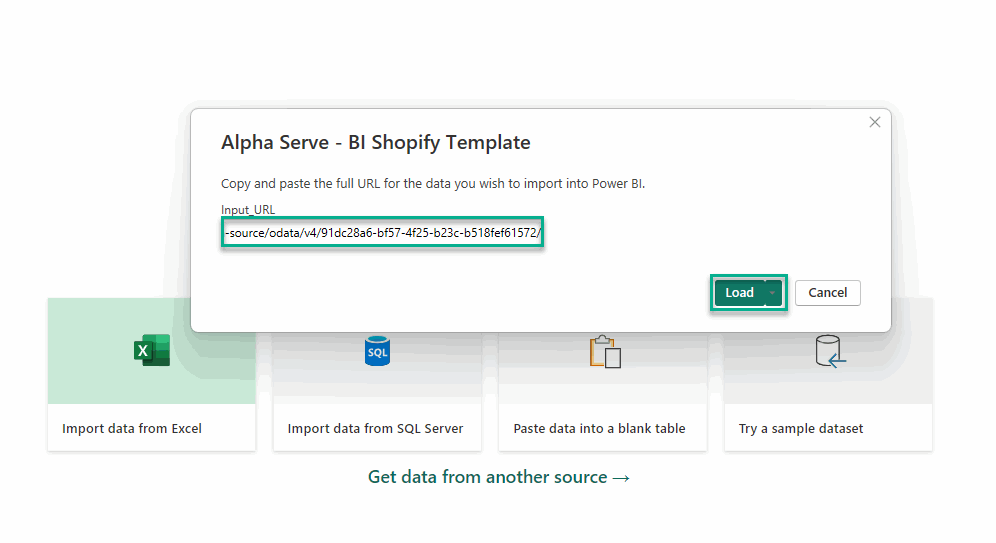Select Paste data into a blank table
The image size is (996, 543).
pos(599,429)
